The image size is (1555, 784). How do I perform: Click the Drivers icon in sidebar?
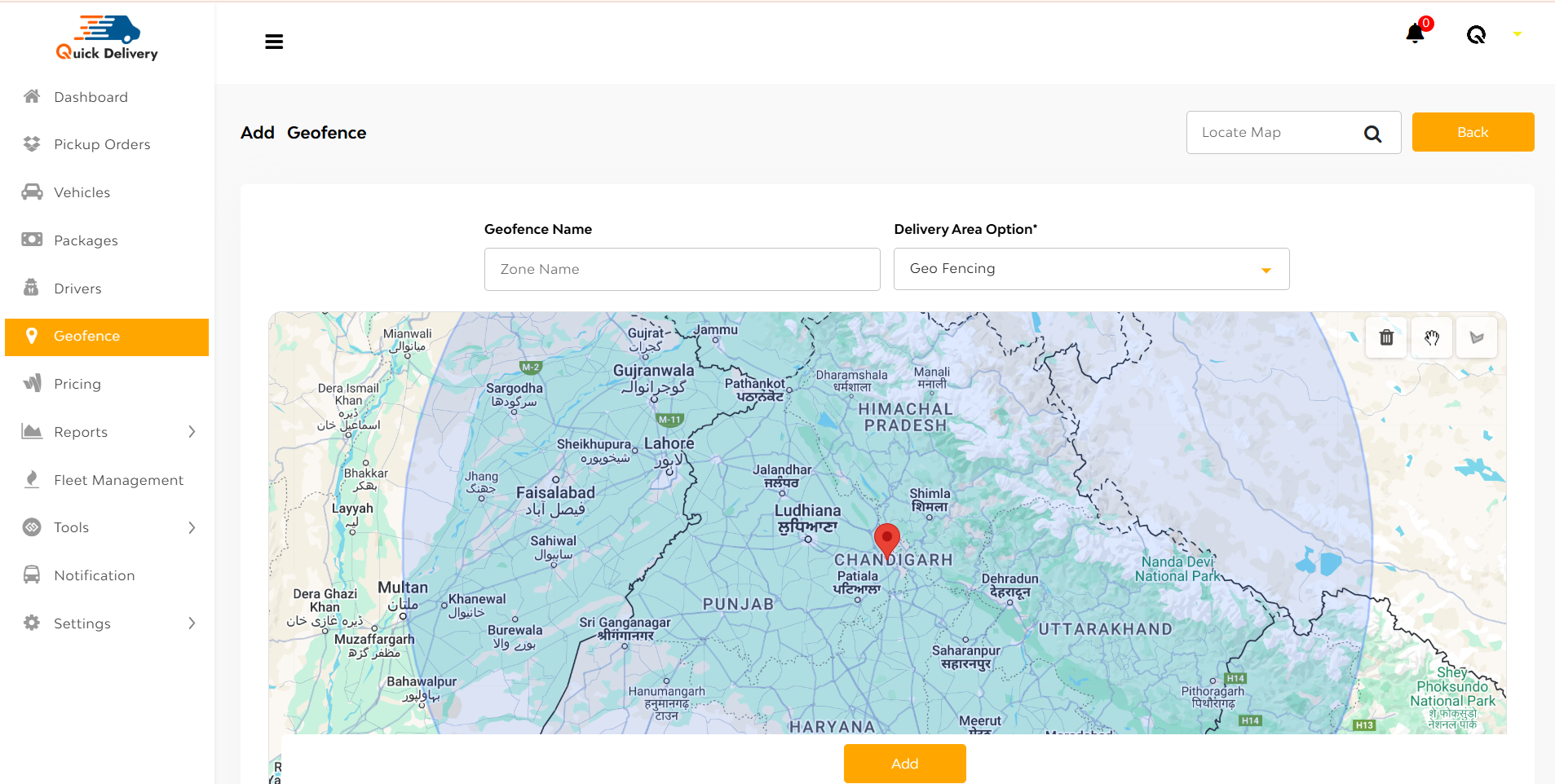click(32, 287)
